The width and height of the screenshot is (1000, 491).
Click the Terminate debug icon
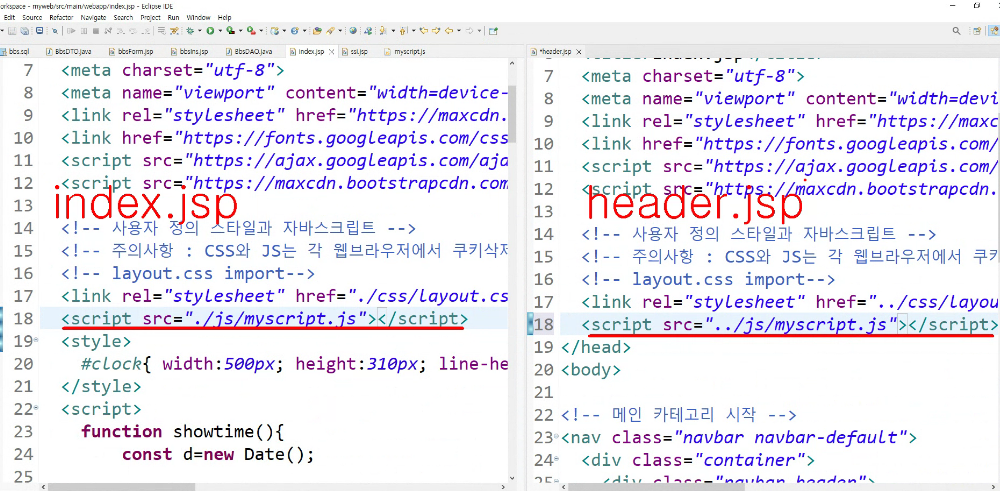click(96, 30)
